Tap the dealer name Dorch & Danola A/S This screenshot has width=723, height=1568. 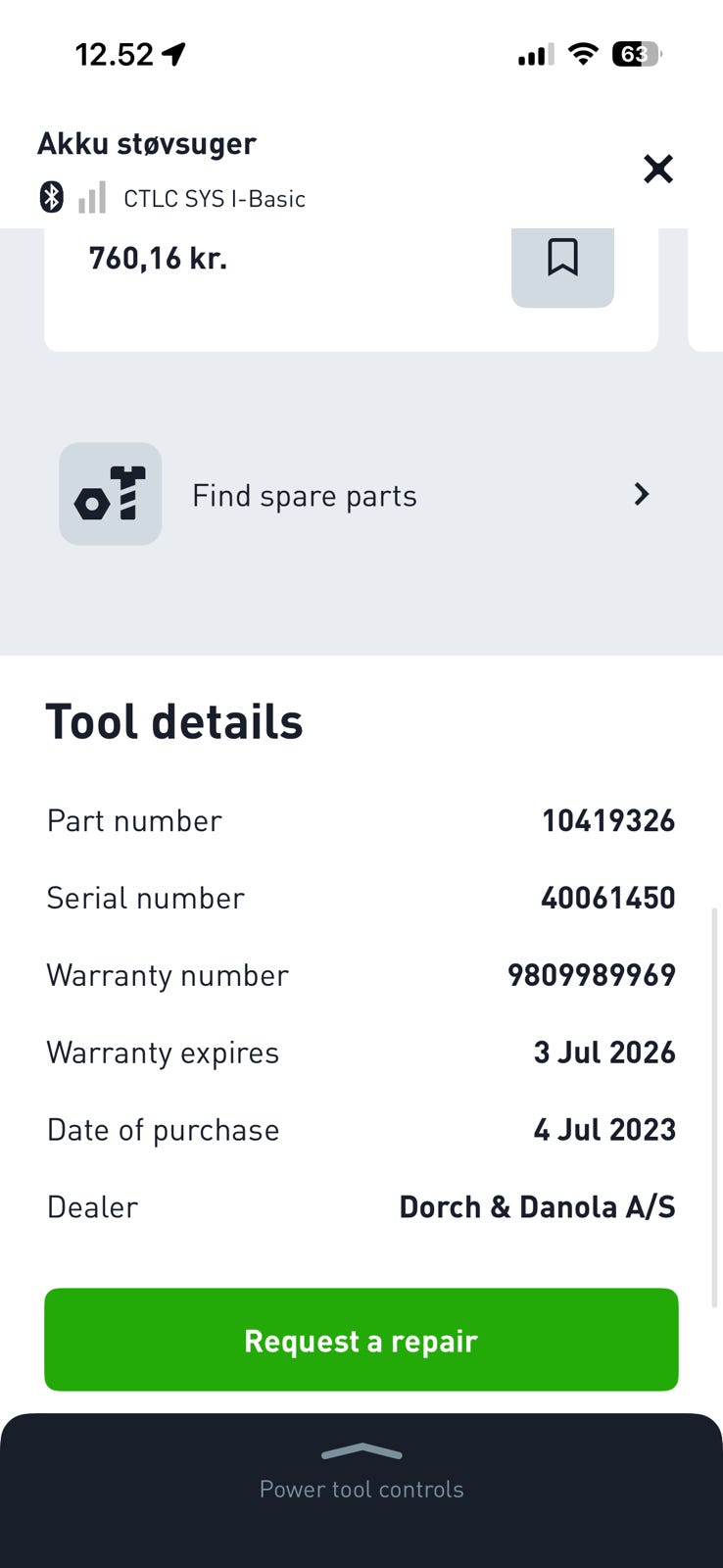pos(537,1206)
